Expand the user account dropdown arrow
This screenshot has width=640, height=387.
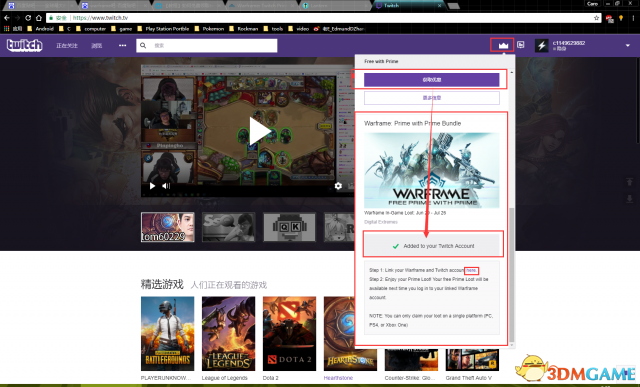628,45
